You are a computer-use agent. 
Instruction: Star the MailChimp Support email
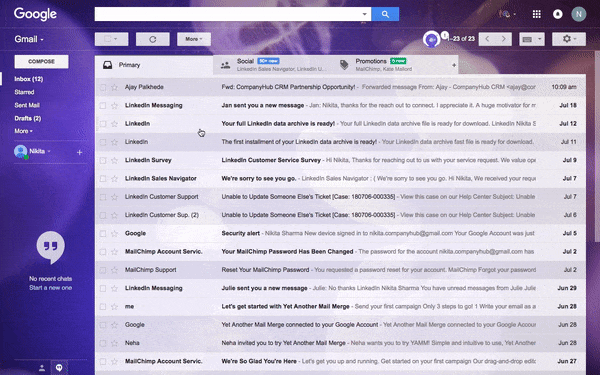click(114, 270)
